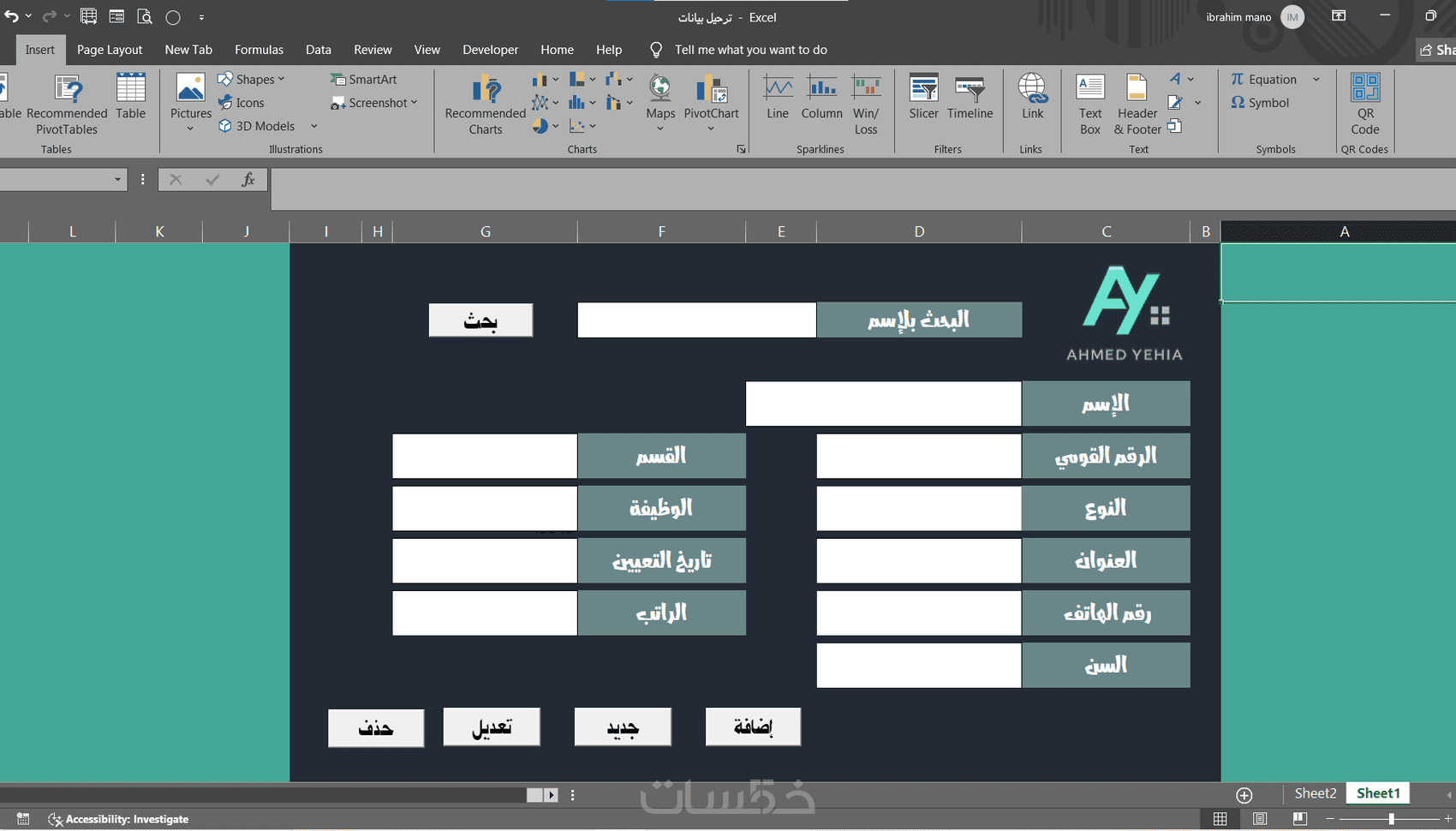Image resolution: width=1456 pixels, height=831 pixels.
Task: Click the Tell me what you want box
Action: click(750, 50)
